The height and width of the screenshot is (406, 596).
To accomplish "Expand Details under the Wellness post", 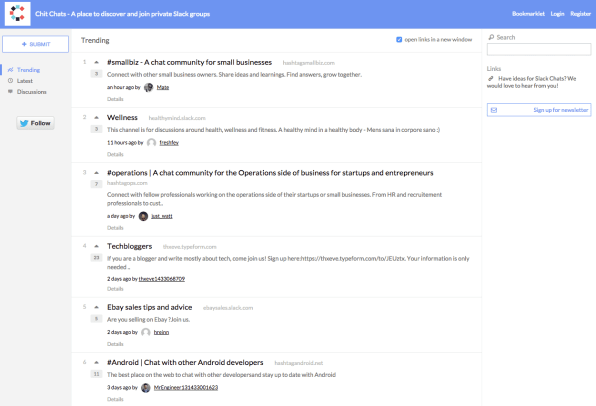I will pyautogui.click(x=115, y=154).
